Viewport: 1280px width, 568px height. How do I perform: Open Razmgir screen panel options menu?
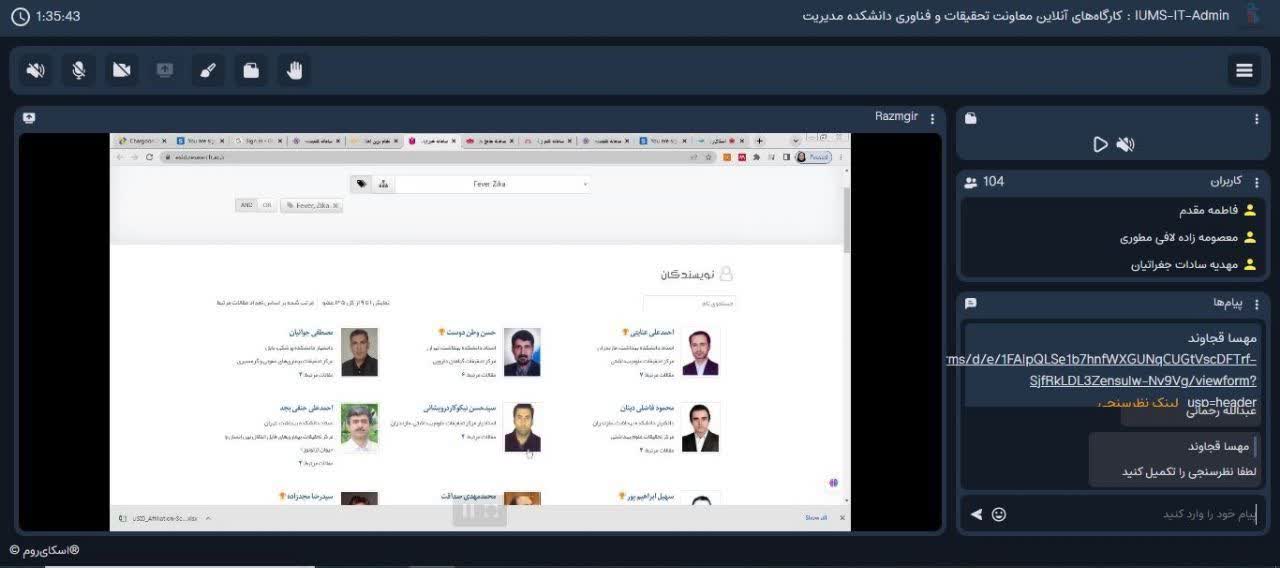932,118
